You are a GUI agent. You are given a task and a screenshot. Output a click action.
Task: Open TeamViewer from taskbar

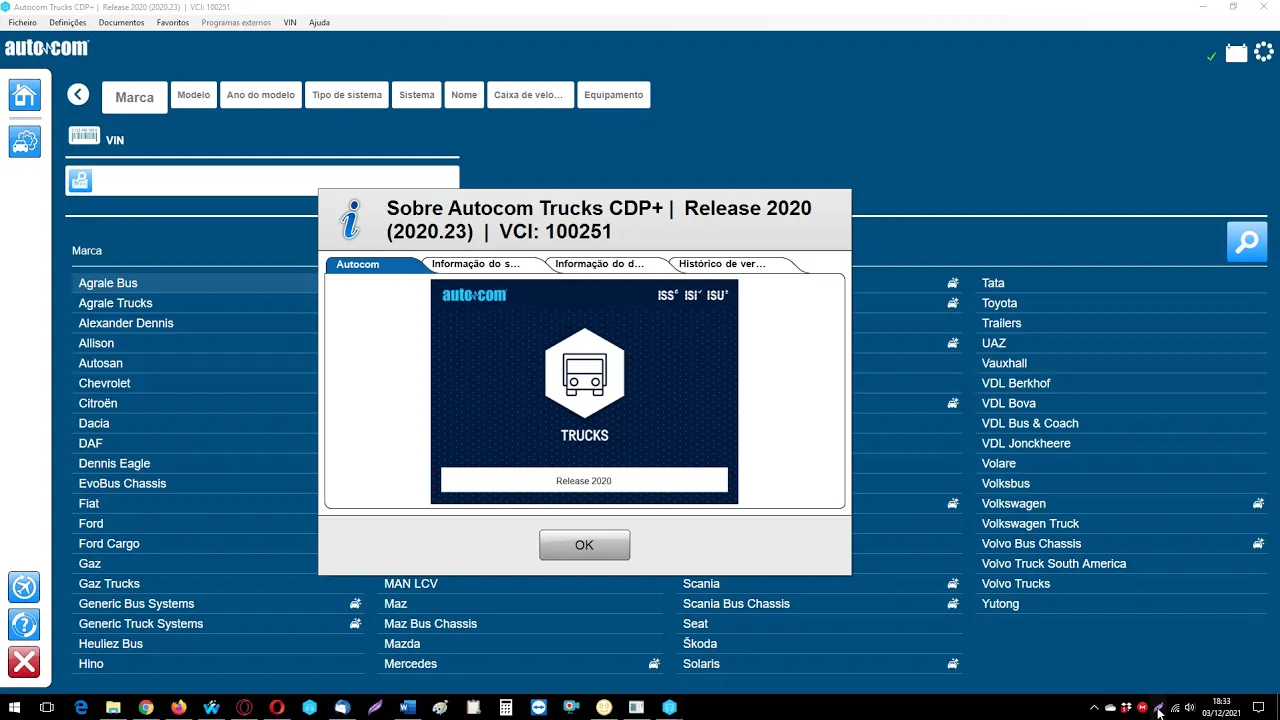coord(539,707)
